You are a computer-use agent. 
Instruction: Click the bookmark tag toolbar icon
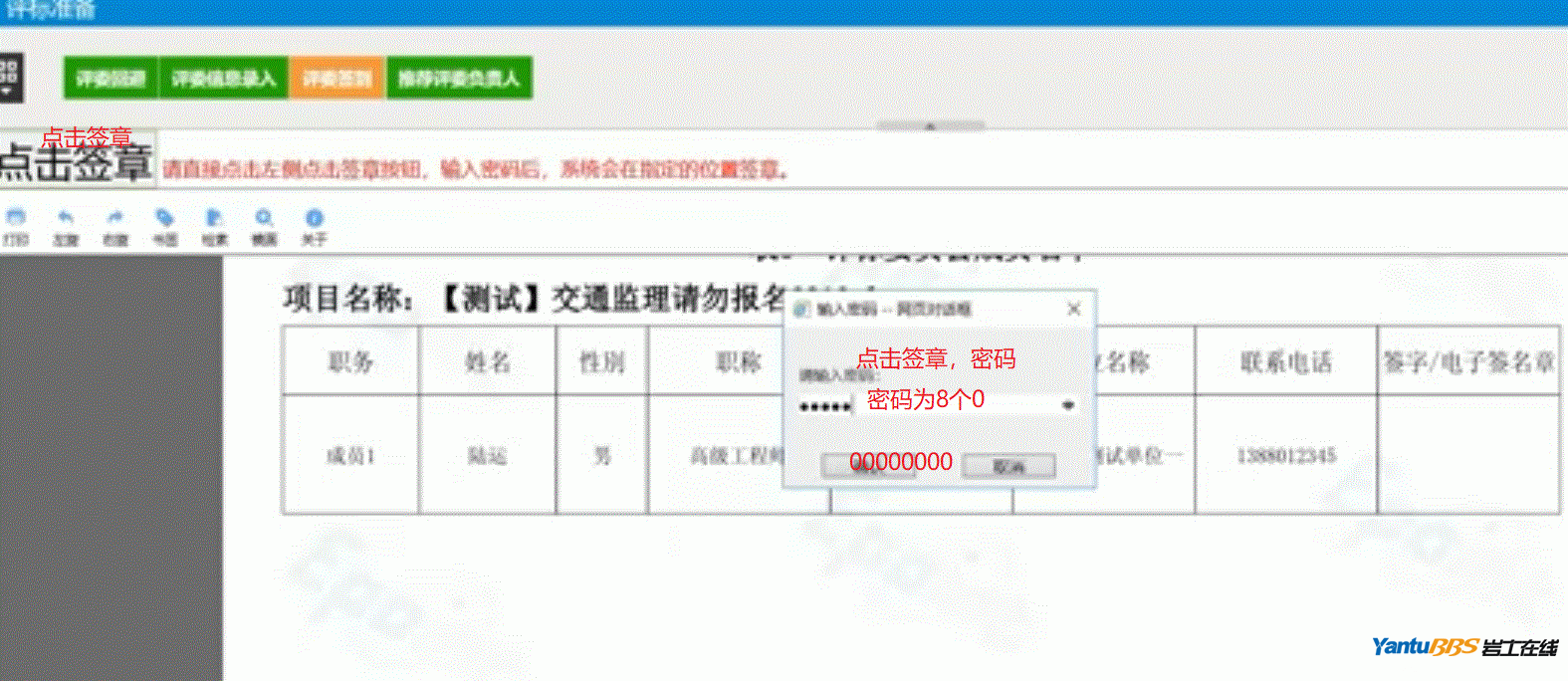point(165,218)
